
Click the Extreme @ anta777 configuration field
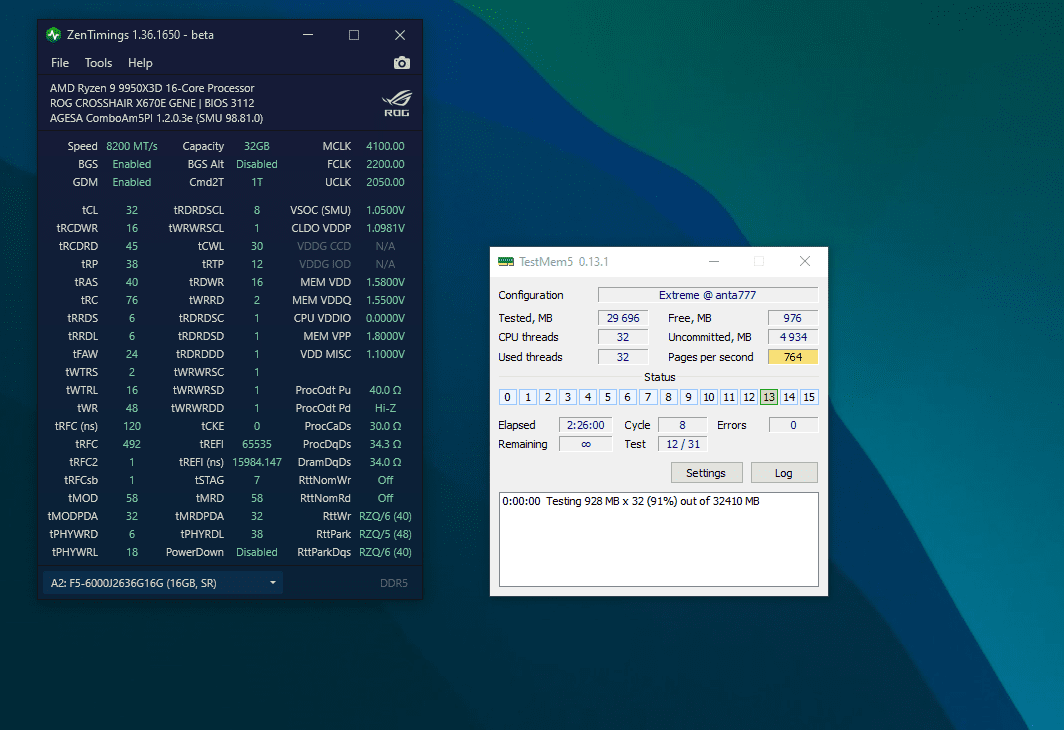pos(708,295)
